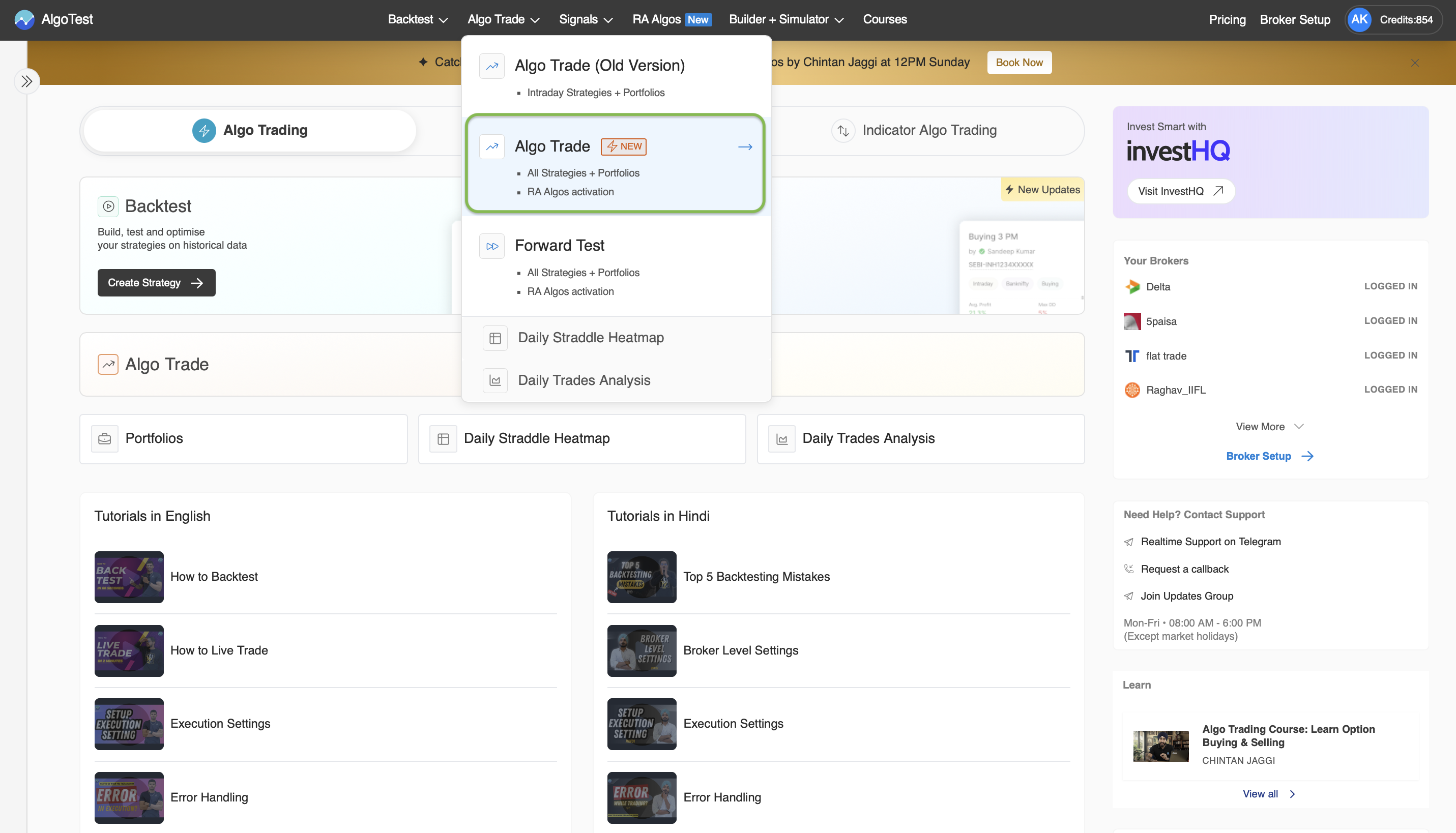This screenshot has height=833, width=1456.
Task: Click the arrow on Algo Trade NEW item
Action: tap(745, 147)
